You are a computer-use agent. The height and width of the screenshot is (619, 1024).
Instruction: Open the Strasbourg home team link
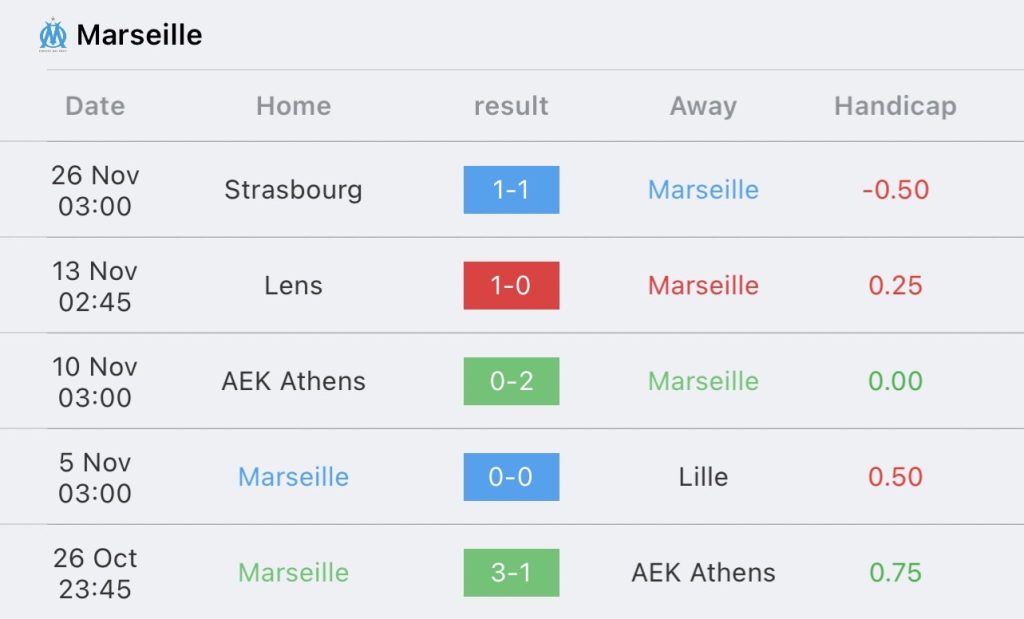[x=293, y=190]
